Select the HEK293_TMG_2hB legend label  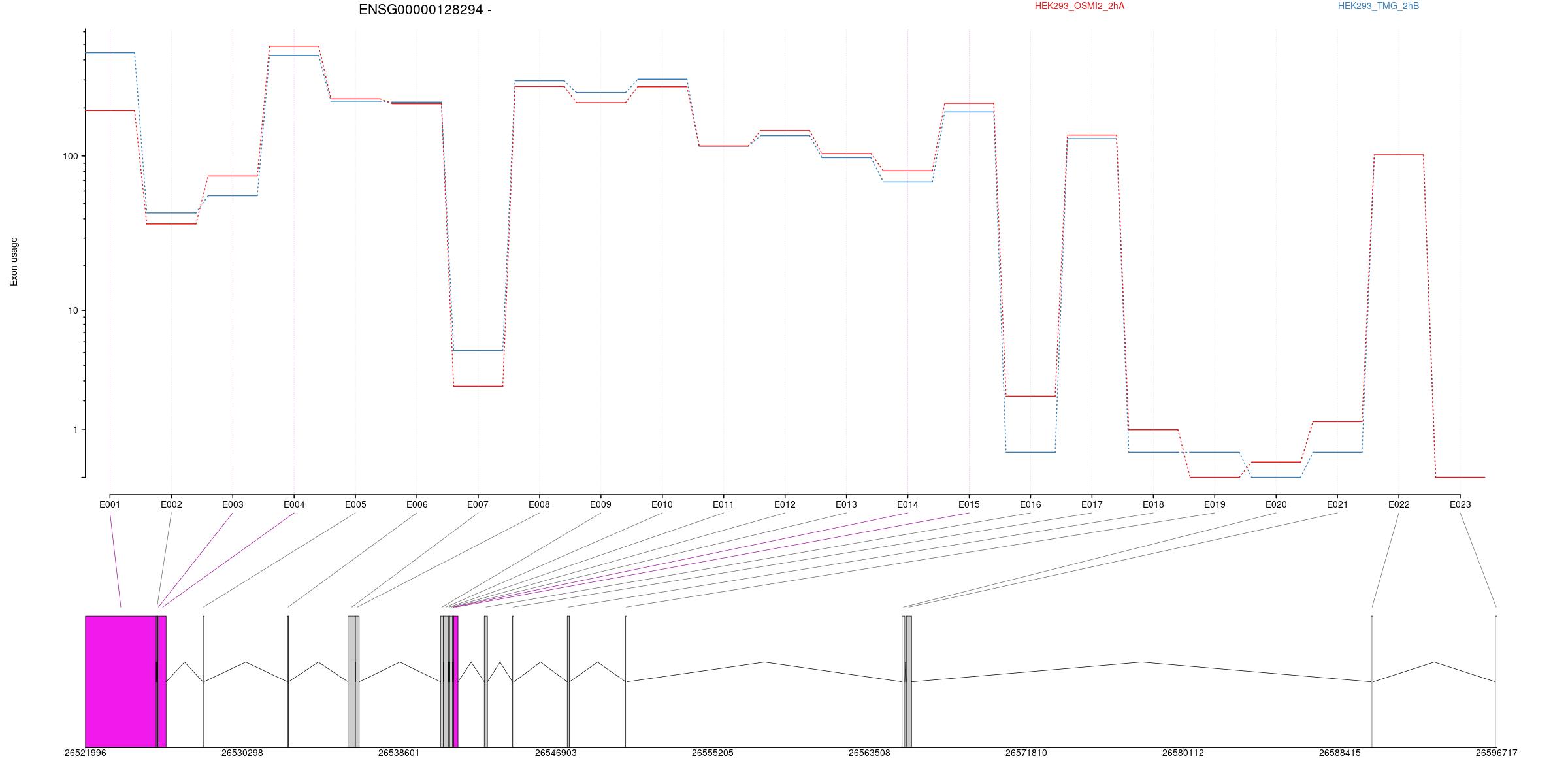pyautogui.click(x=1379, y=6)
